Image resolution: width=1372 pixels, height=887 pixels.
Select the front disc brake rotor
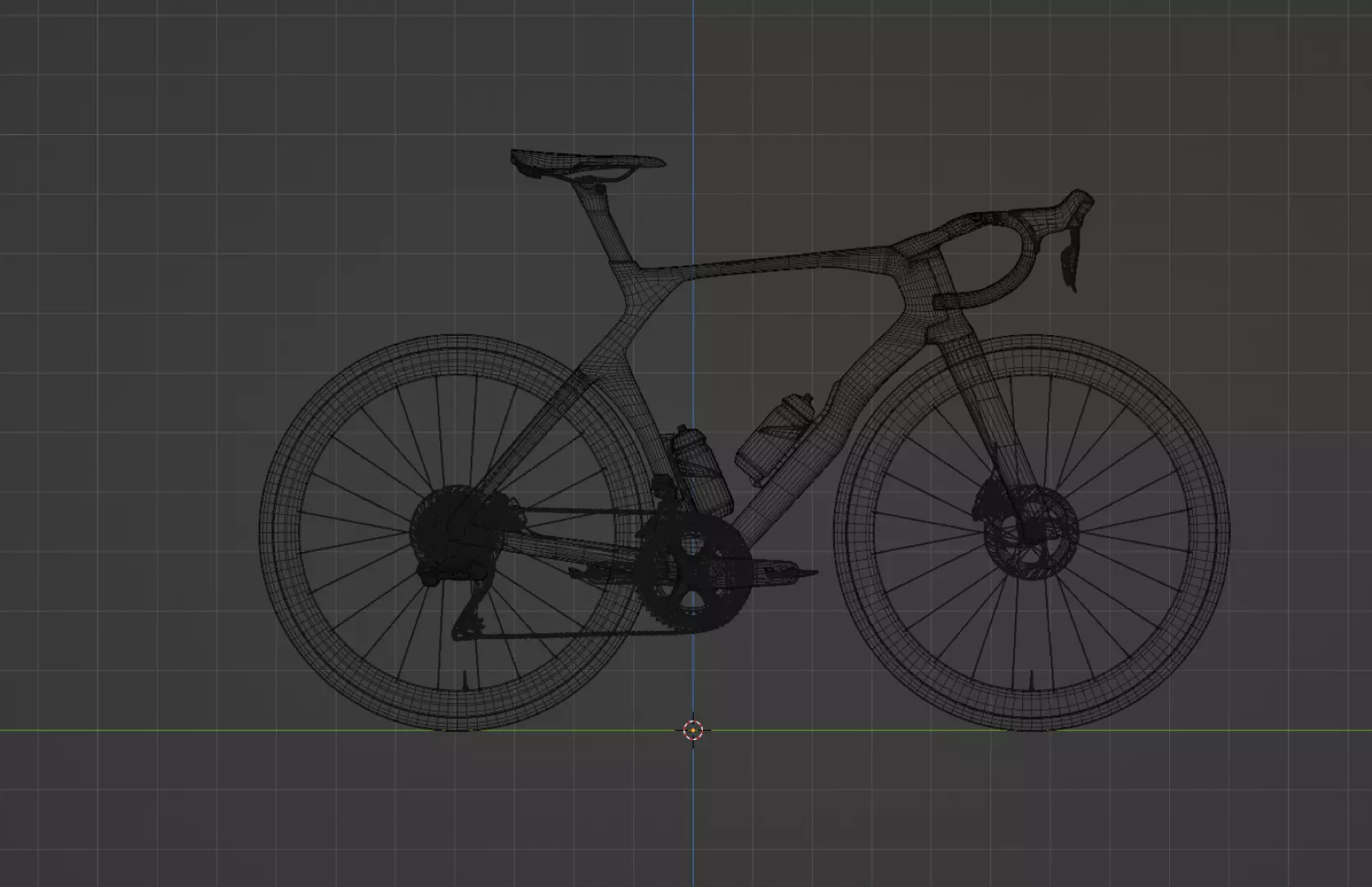click(1030, 533)
